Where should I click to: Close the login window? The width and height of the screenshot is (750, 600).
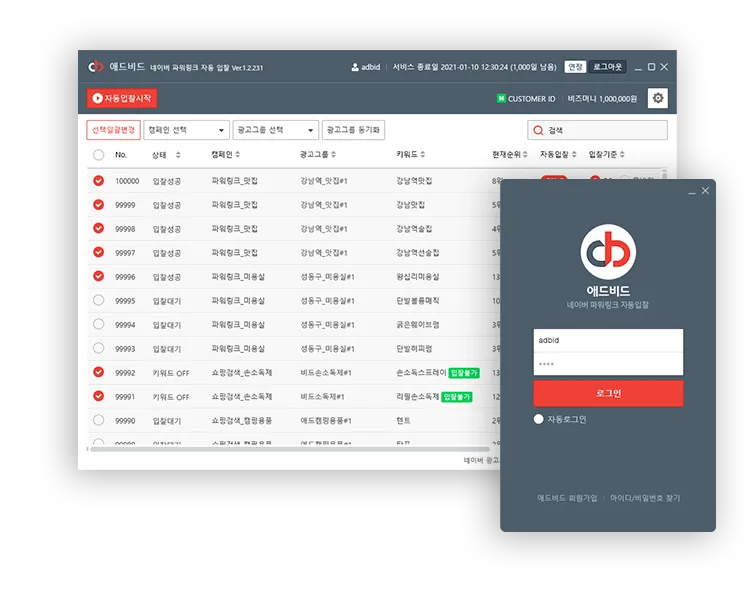(705, 190)
